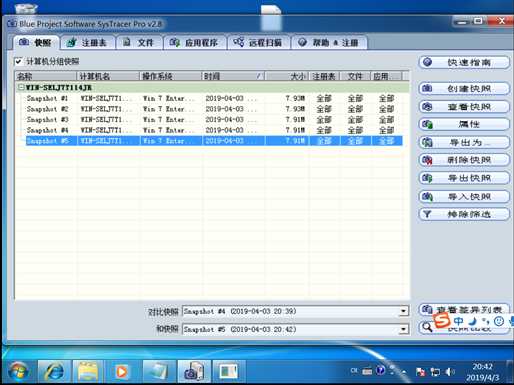Collapse the WIN-S8LJ7T114JR computer group
Image resolution: width=514 pixels, height=385 pixels.
pos(21,87)
